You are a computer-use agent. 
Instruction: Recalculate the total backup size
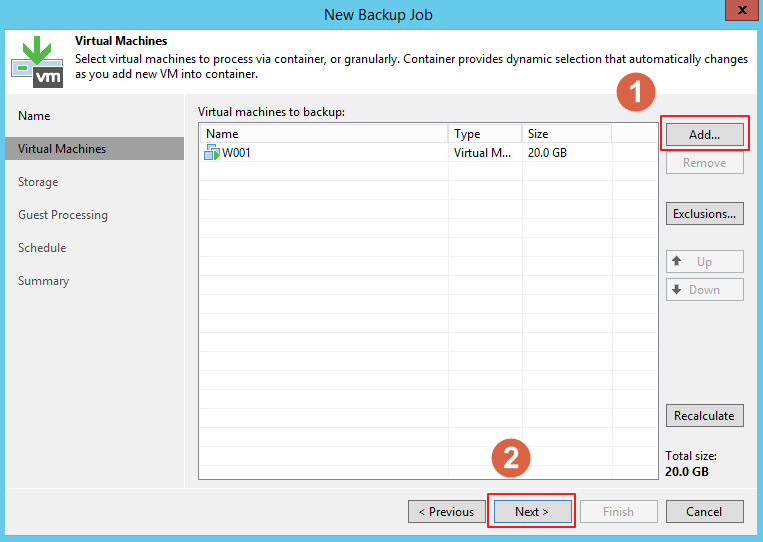tap(704, 415)
